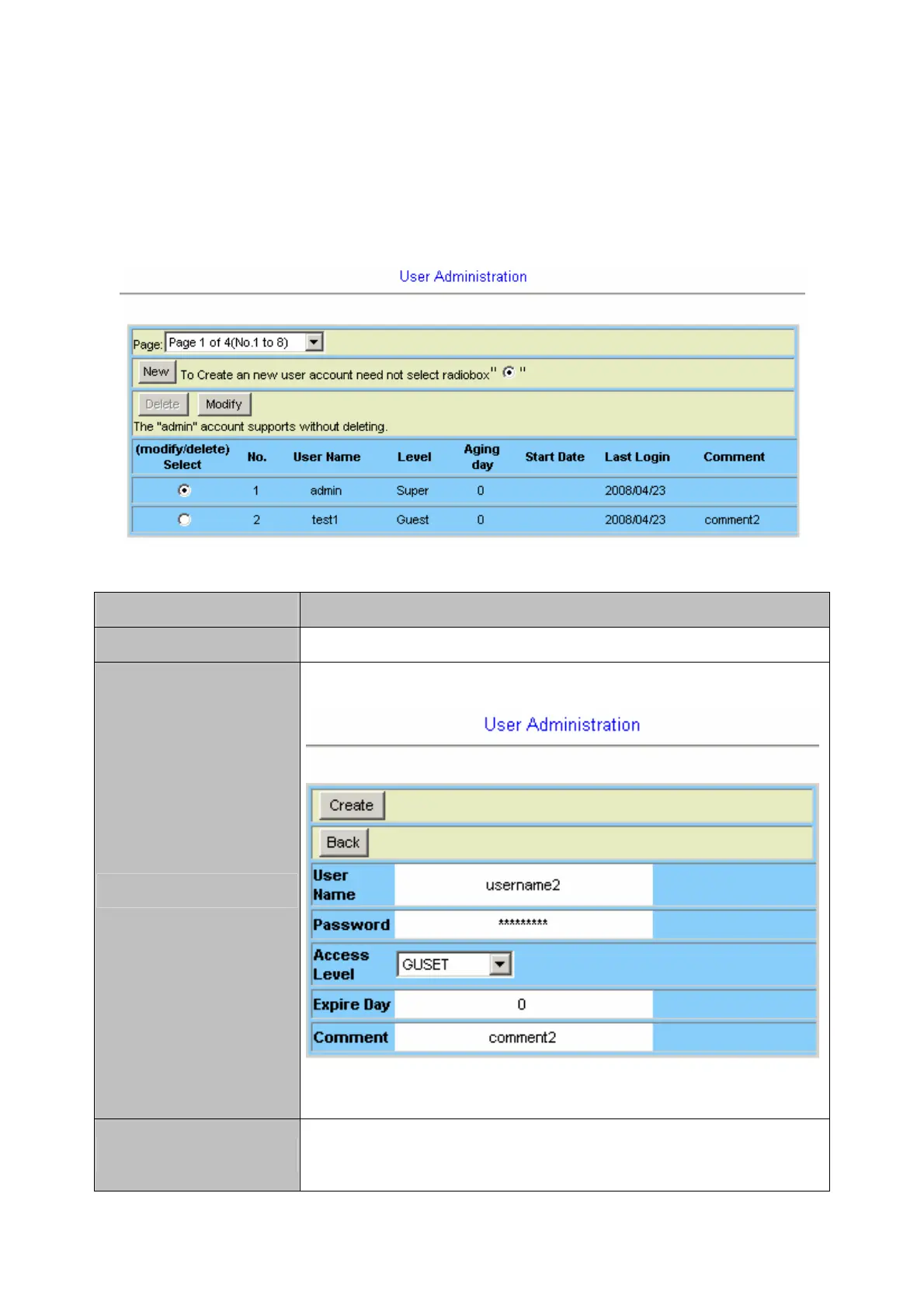Click the Last Login date in the admin row
This screenshot has height=1308, width=924.
tap(635, 491)
